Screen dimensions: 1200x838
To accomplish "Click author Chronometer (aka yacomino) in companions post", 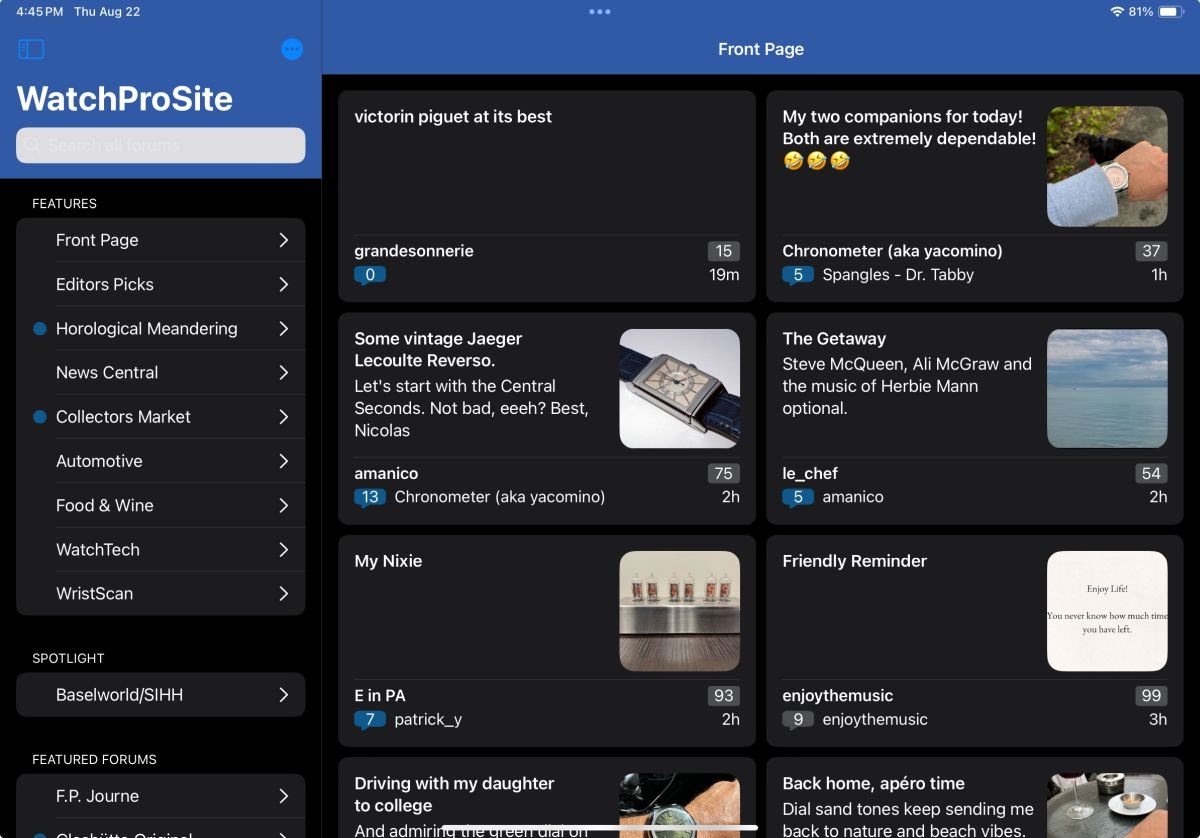I will [x=892, y=251].
